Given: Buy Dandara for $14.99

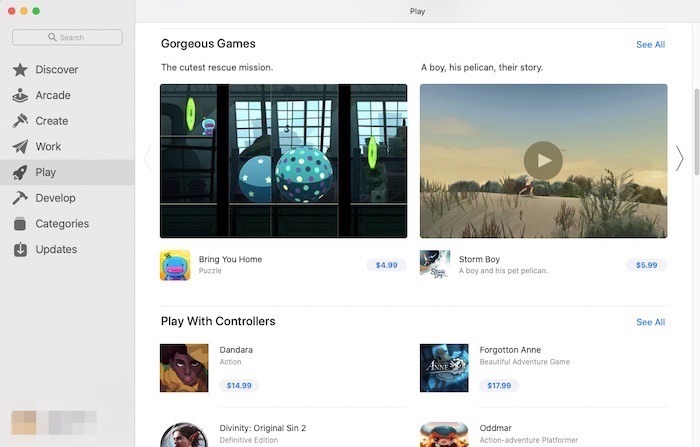Looking at the screenshot, I should (239, 385).
